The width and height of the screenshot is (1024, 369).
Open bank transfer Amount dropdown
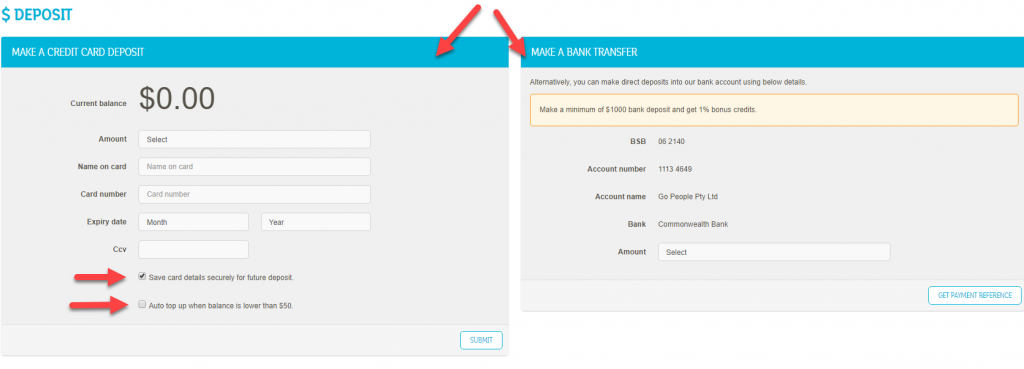coord(774,252)
